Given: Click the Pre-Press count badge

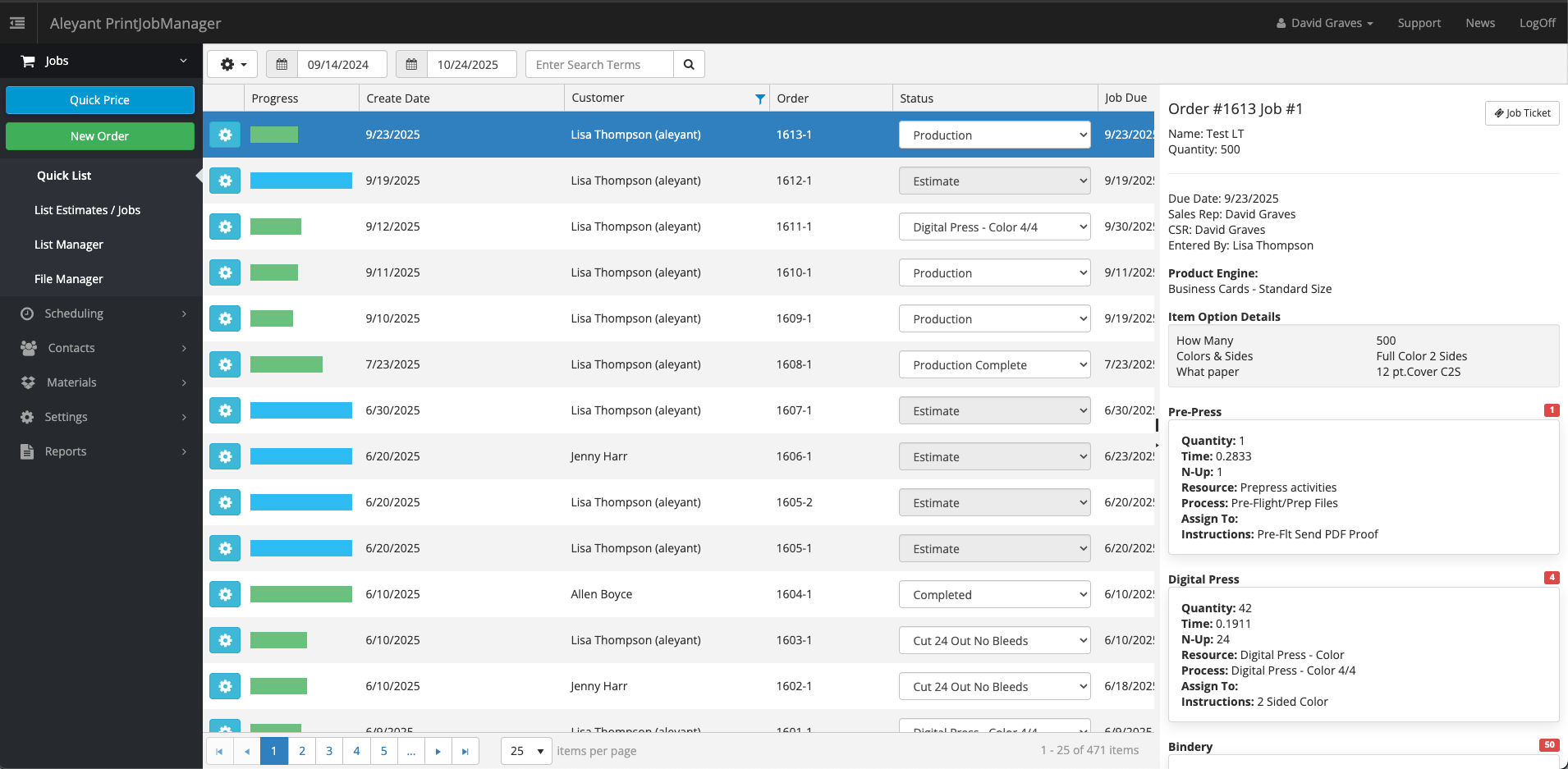Looking at the screenshot, I should click(x=1552, y=410).
